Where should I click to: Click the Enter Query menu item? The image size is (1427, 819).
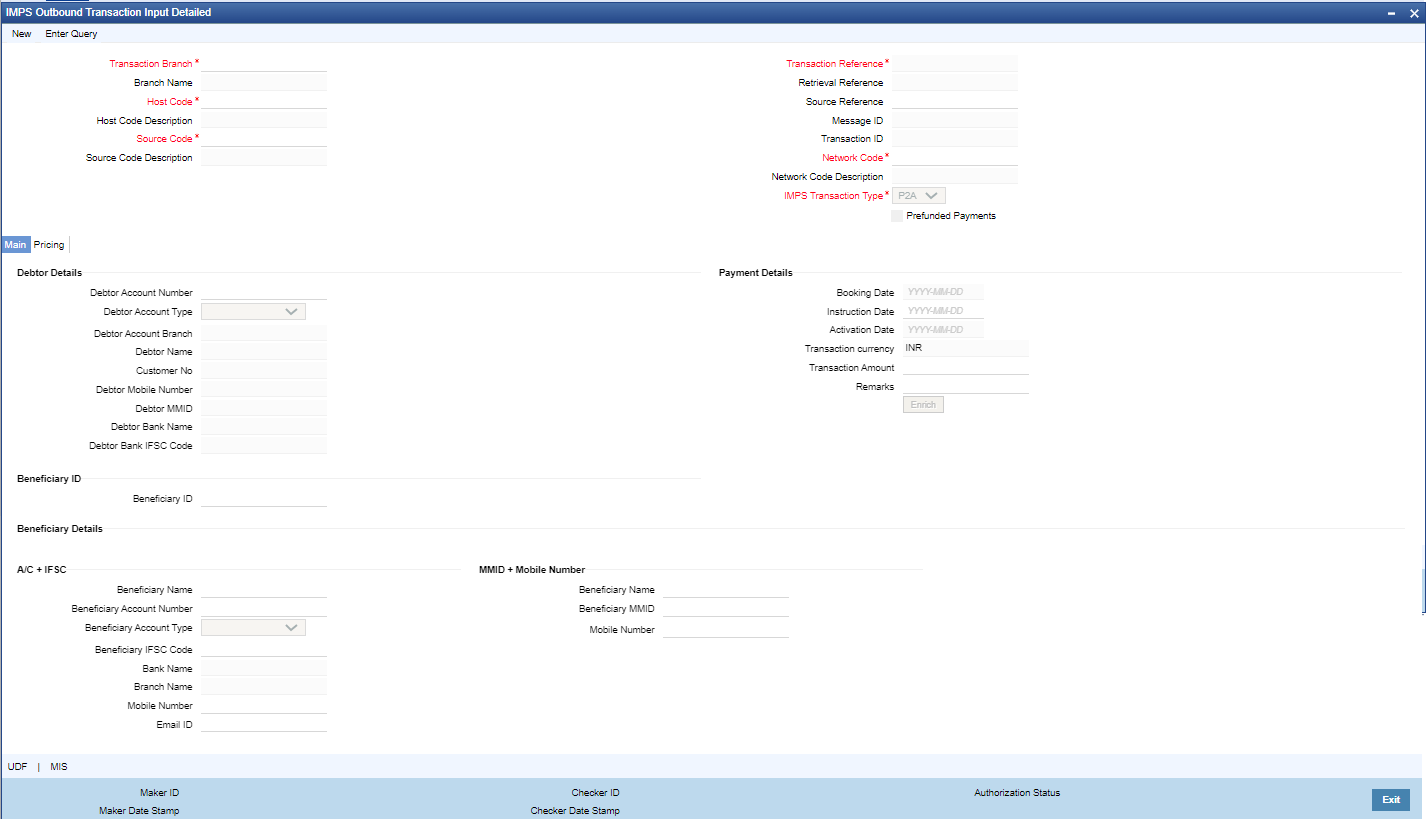[x=72, y=34]
